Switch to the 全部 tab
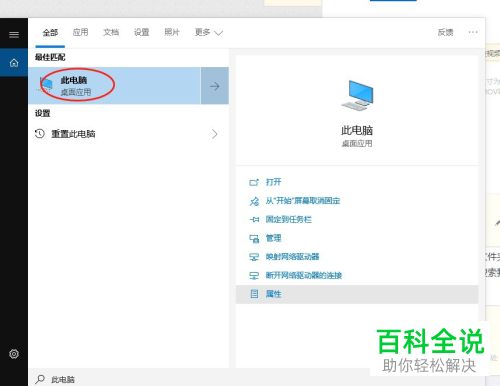 (50, 33)
